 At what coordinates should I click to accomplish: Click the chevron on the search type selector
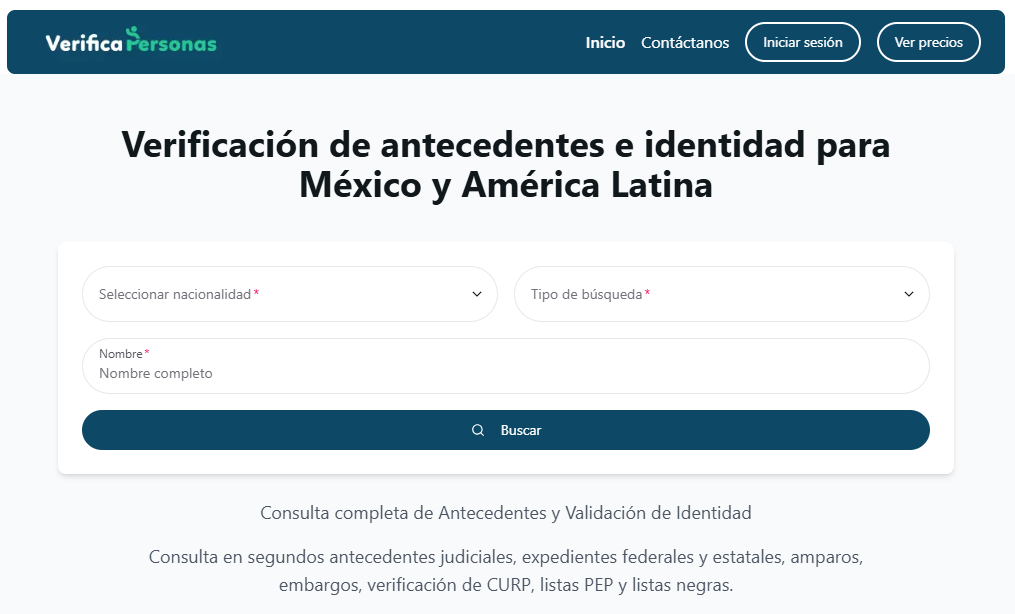pyautogui.click(x=908, y=294)
